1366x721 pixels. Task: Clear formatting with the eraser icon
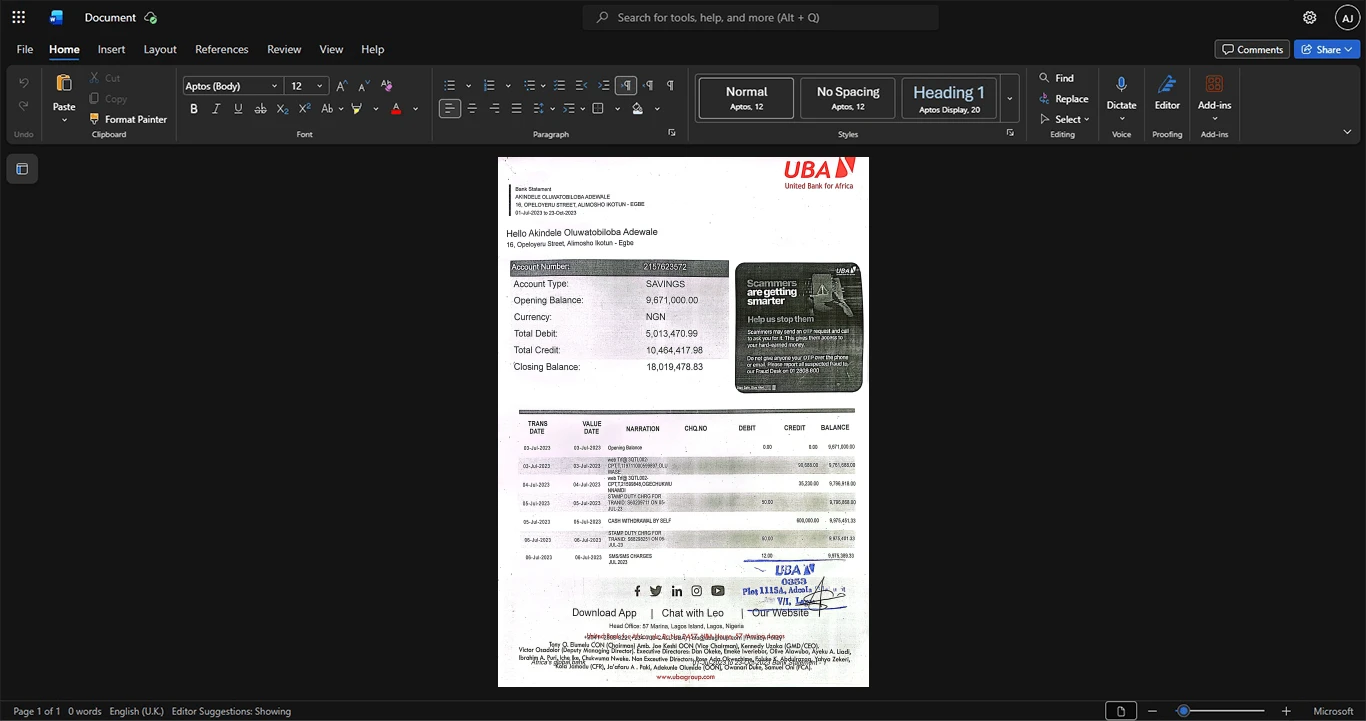[x=387, y=86]
